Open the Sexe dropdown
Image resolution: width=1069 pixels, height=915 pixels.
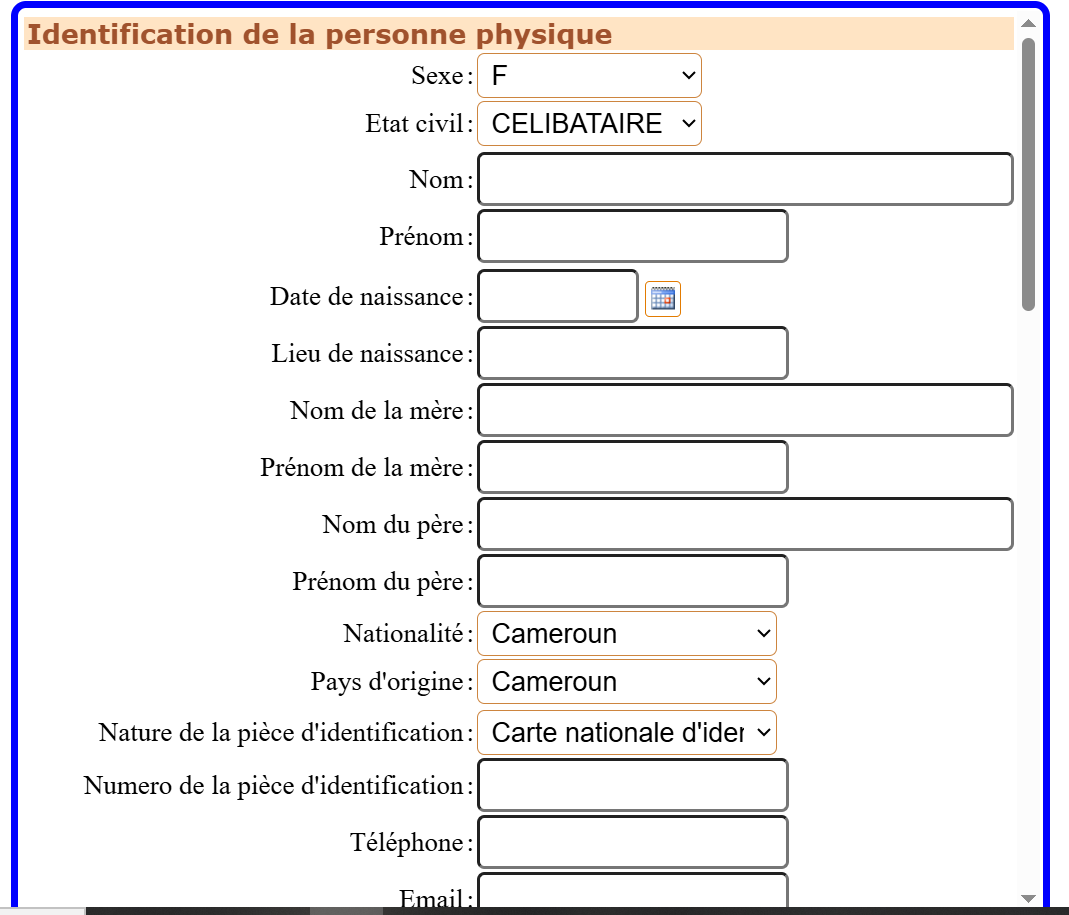pyautogui.click(x=589, y=76)
